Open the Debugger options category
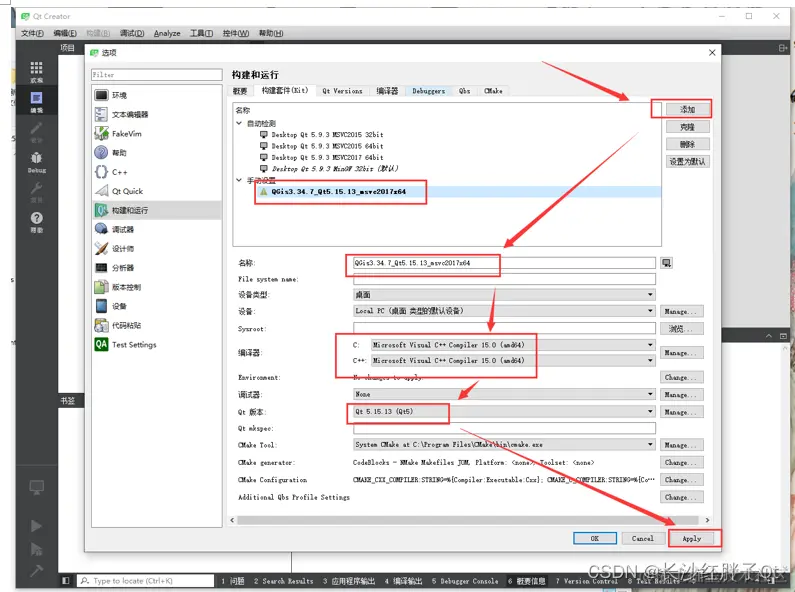 tap(157, 230)
